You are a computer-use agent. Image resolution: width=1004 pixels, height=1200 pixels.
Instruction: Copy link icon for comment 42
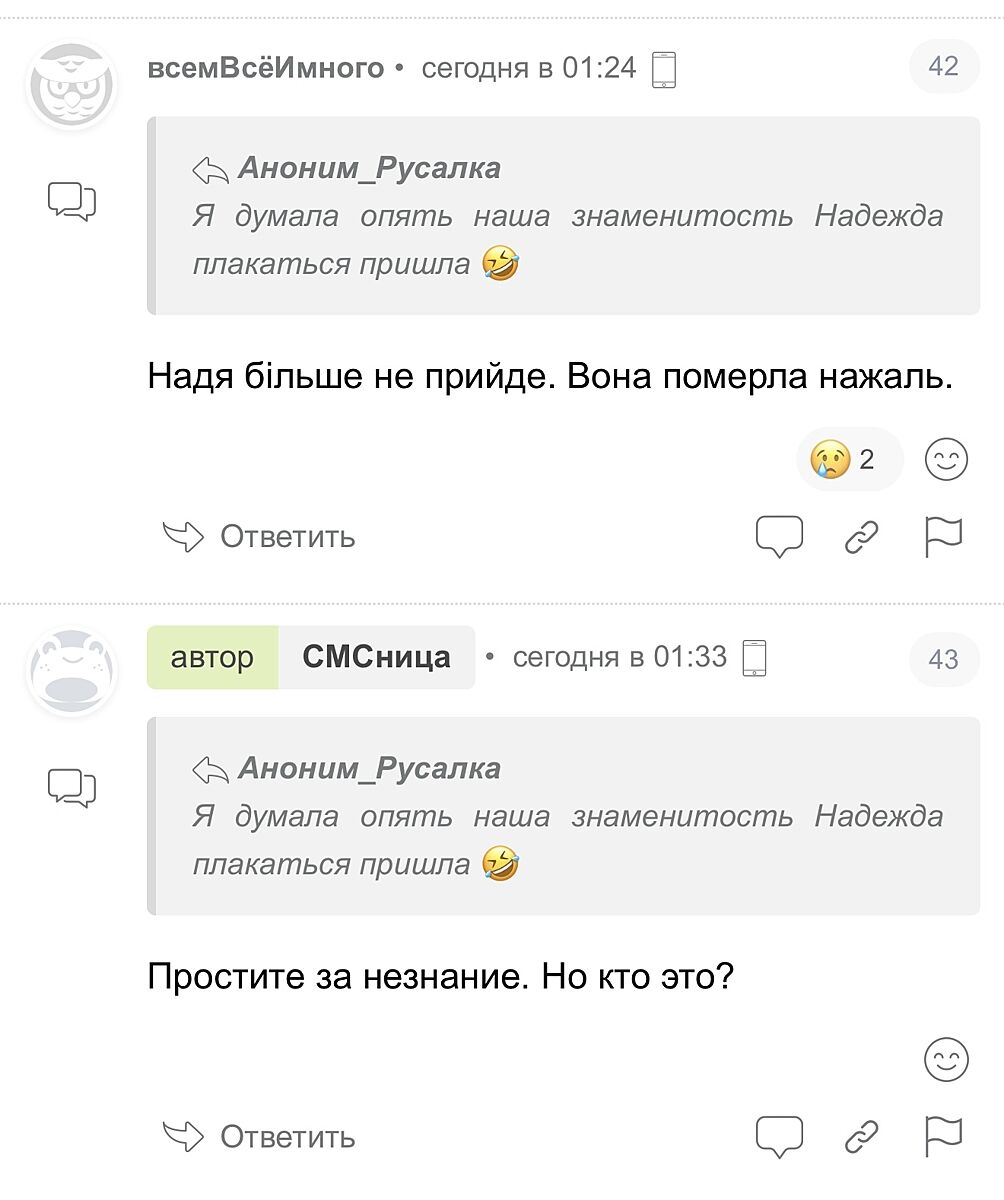tap(861, 537)
